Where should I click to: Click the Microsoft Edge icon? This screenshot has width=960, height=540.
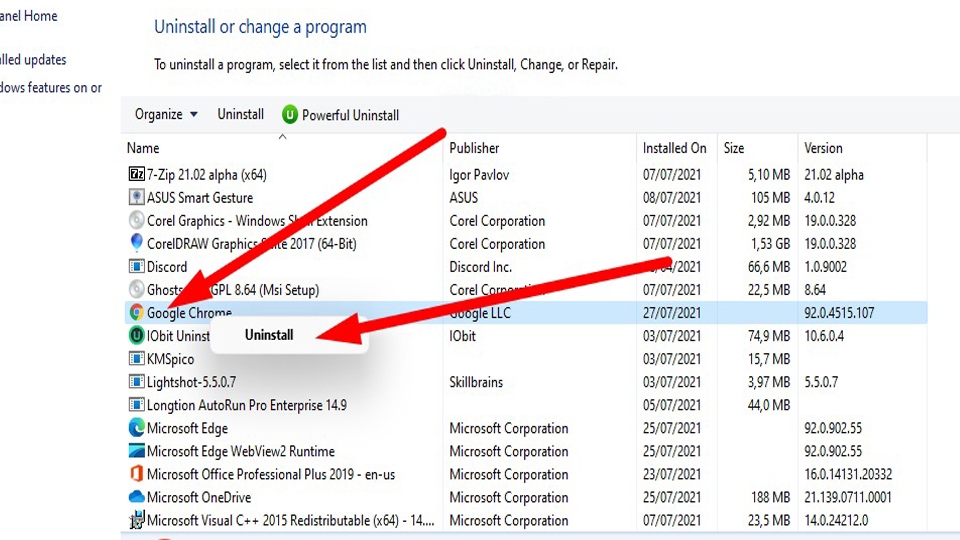136,428
